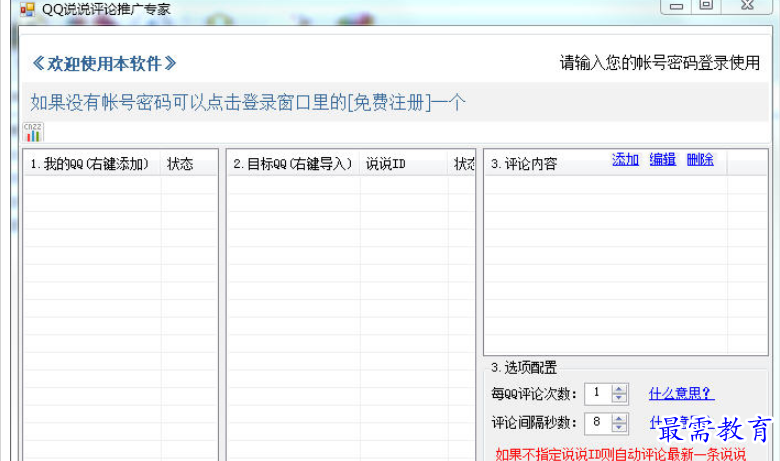Minimize the QQ说说评论推广专家 window
The image size is (780, 461).
676,6
